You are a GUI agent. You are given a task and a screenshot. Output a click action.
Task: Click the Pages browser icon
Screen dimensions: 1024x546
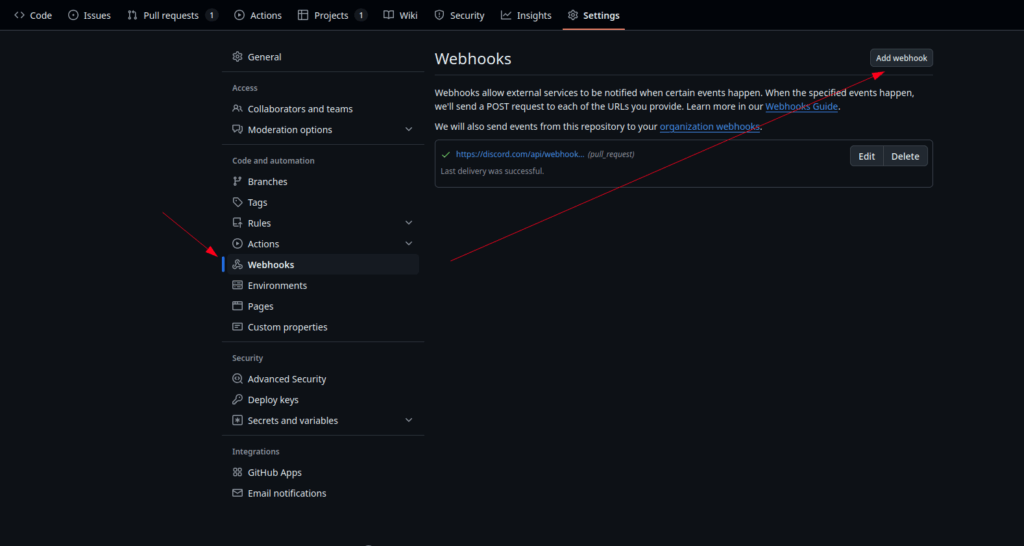click(237, 306)
